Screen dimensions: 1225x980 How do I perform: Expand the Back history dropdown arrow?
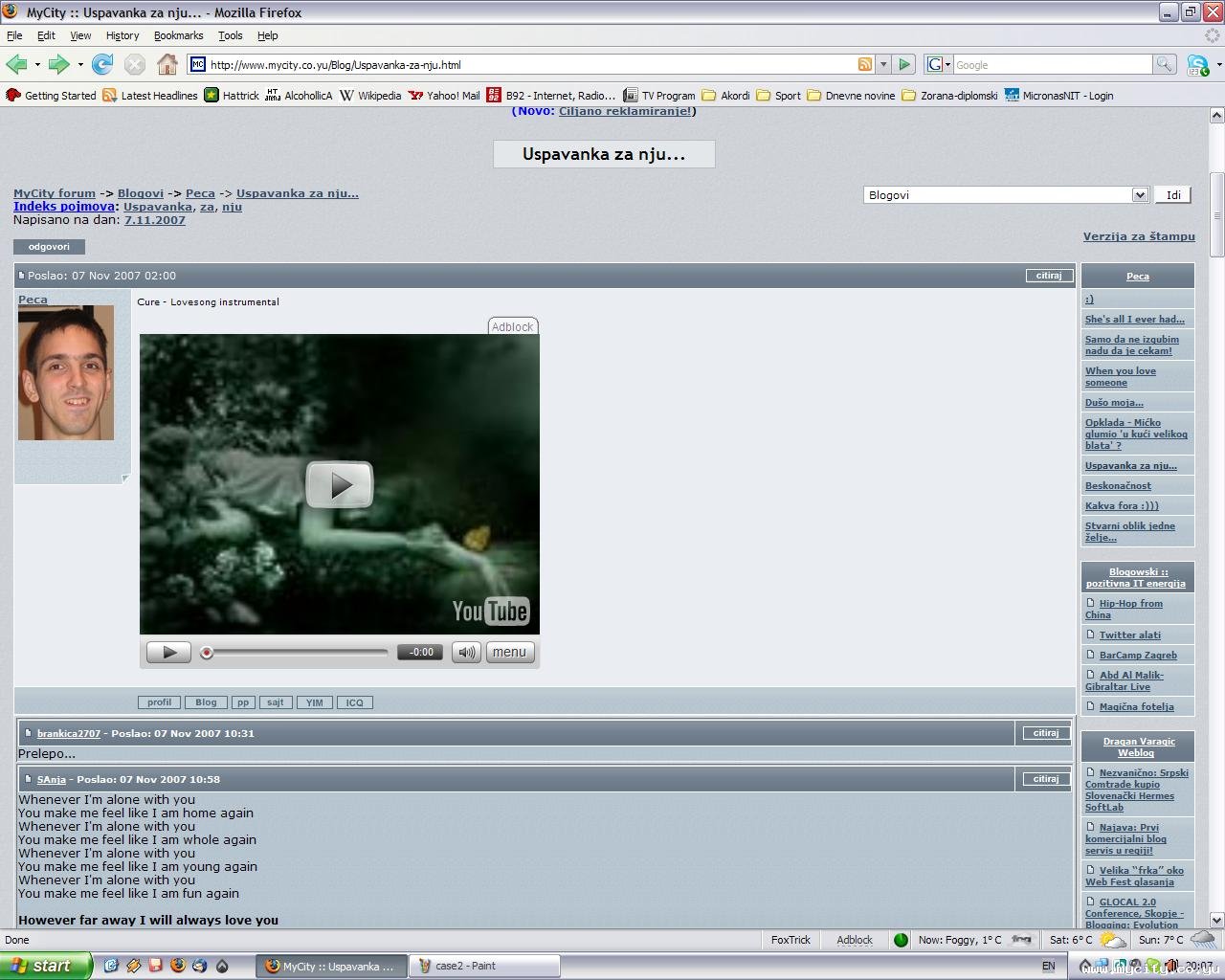(37, 64)
